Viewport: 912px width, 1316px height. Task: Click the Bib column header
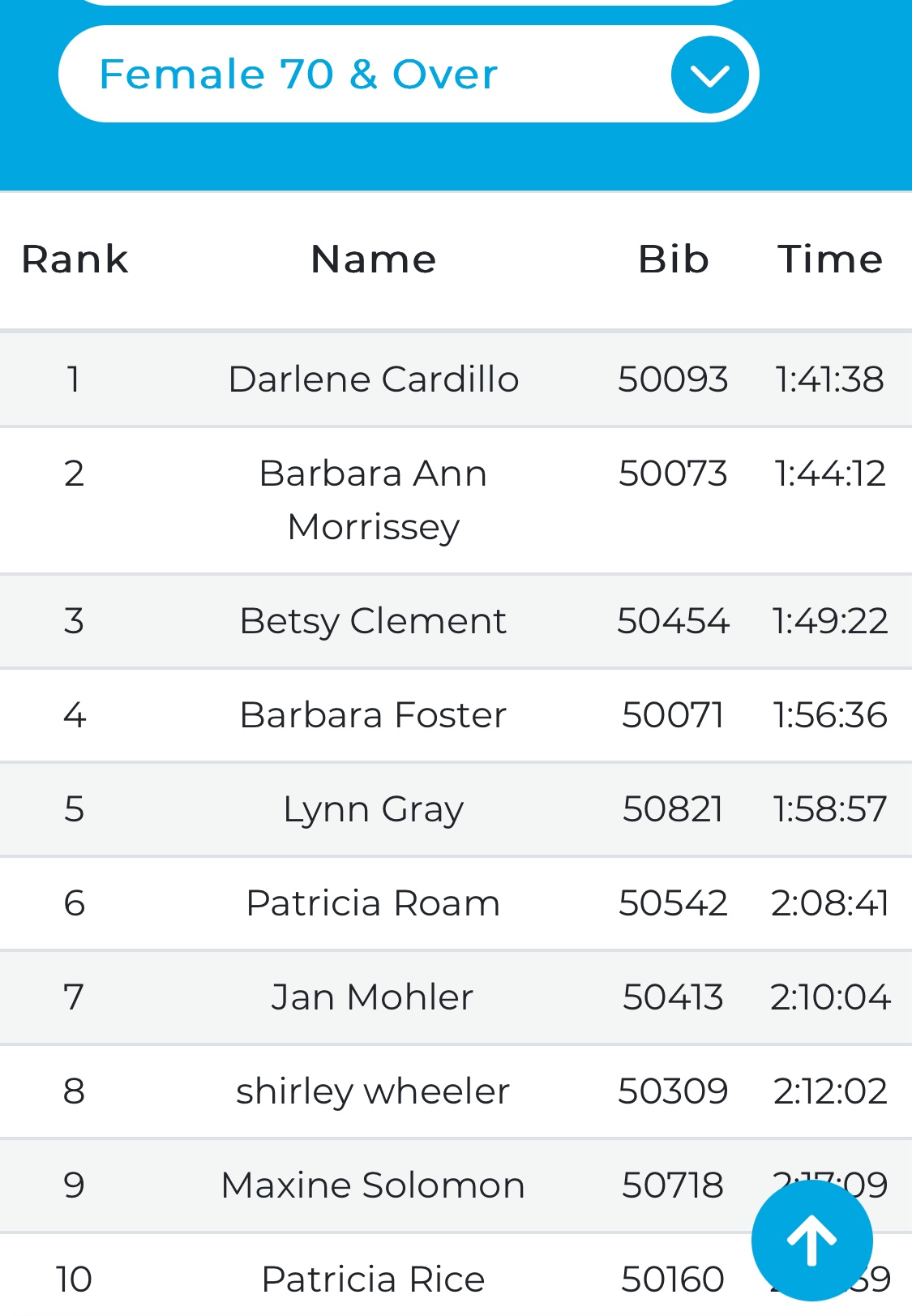click(x=673, y=259)
